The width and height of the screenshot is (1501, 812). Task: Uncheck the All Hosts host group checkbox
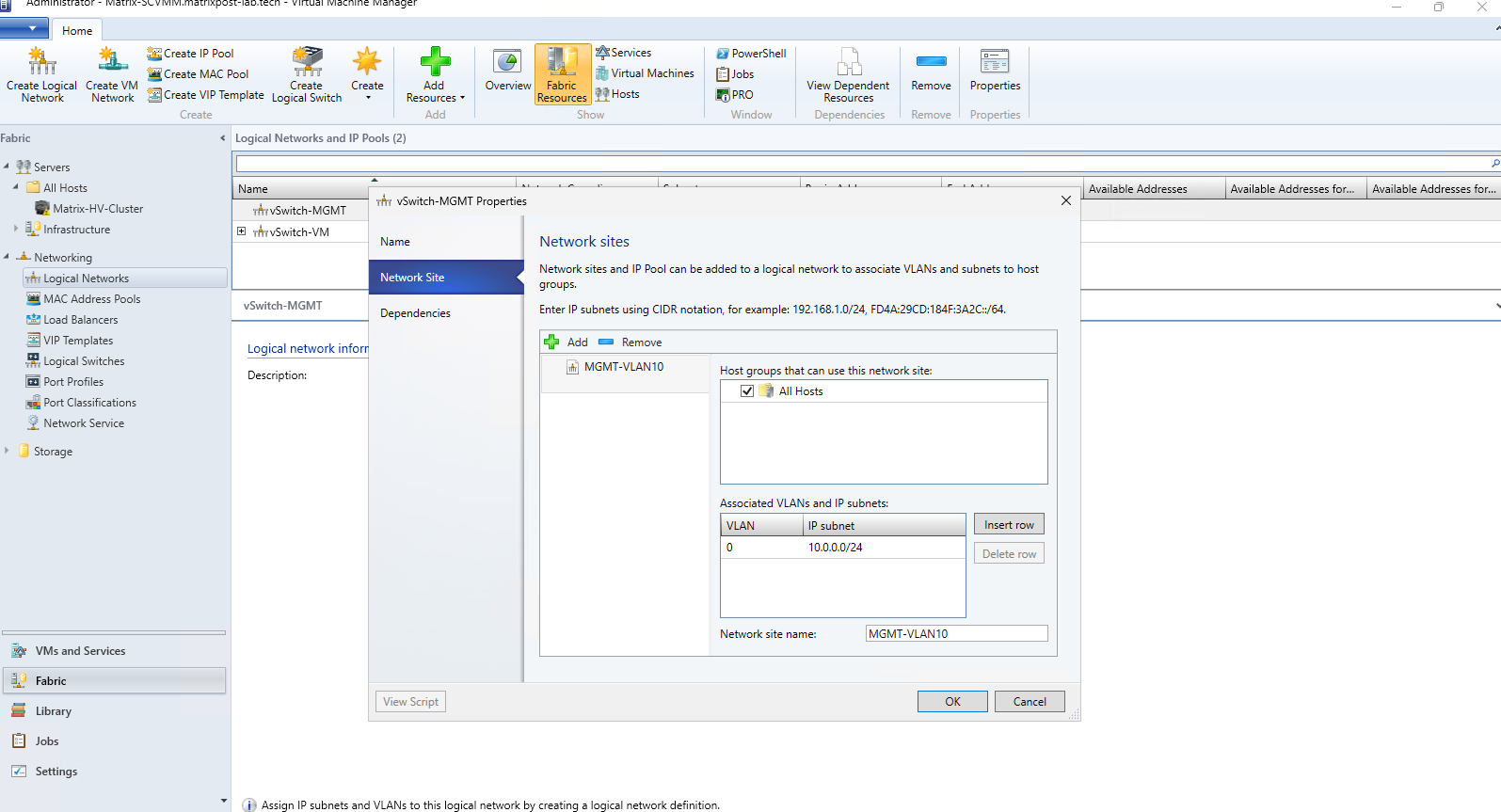[x=747, y=391]
